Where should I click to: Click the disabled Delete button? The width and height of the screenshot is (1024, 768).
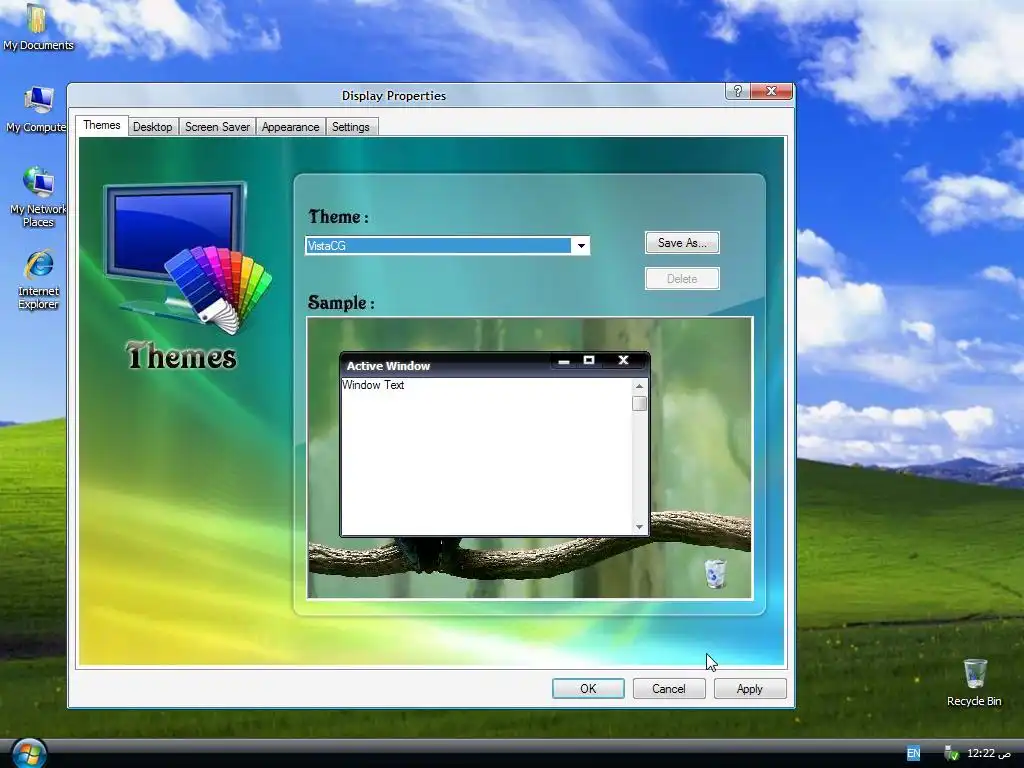click(682, 279)
